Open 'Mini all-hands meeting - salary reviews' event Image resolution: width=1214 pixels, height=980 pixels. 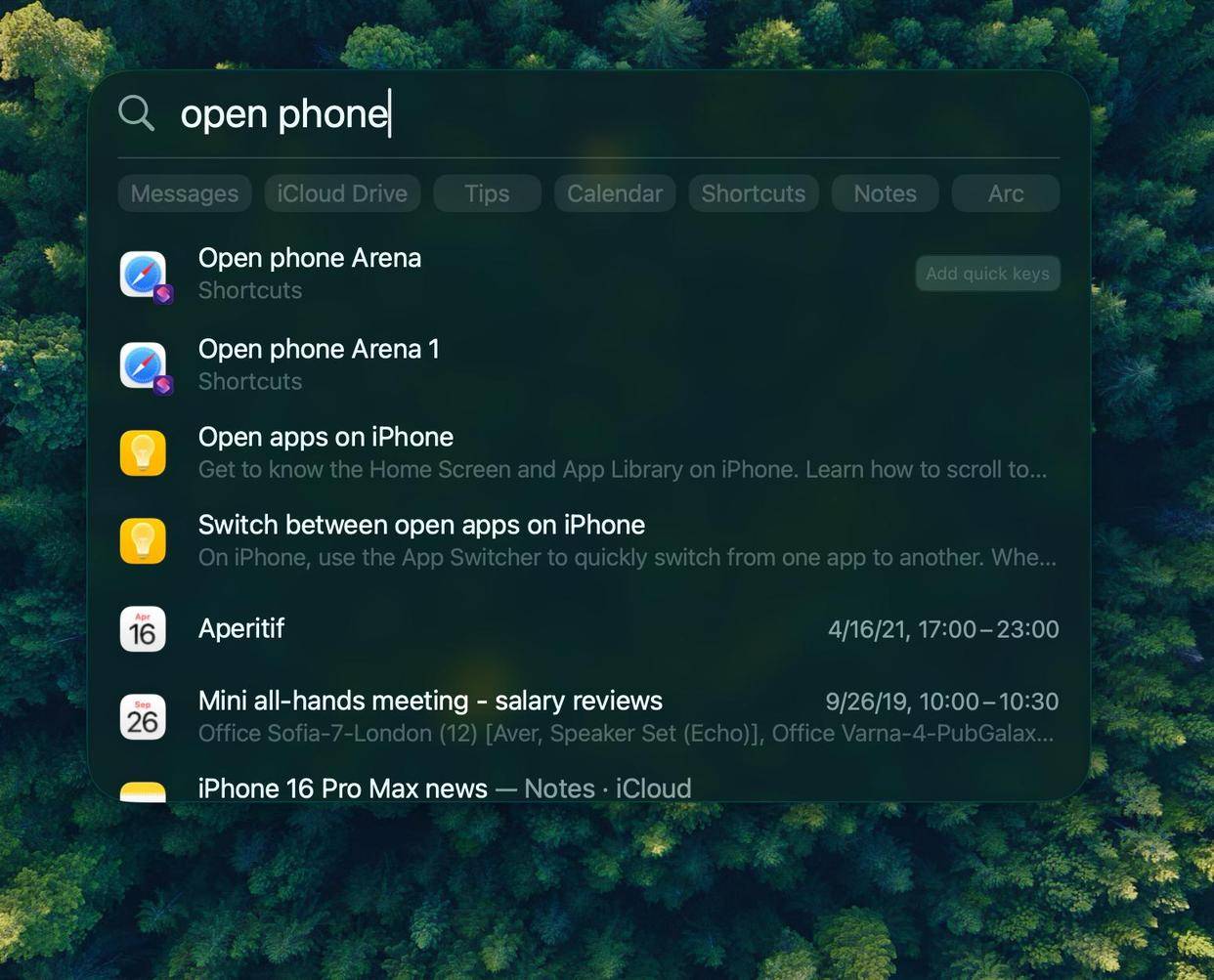(x=588, y=716)
